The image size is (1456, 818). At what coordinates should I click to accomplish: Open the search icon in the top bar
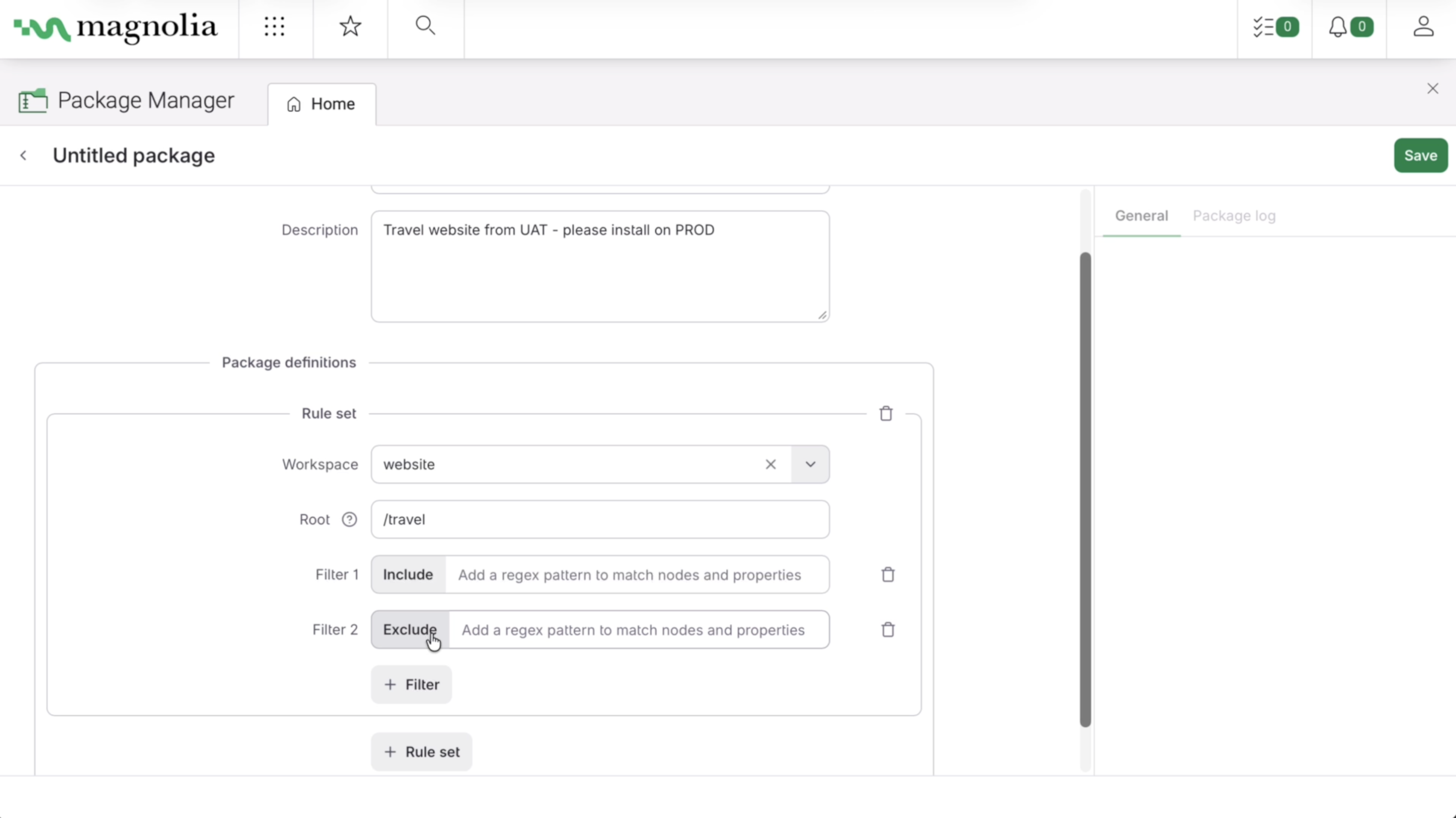(425, 25)
